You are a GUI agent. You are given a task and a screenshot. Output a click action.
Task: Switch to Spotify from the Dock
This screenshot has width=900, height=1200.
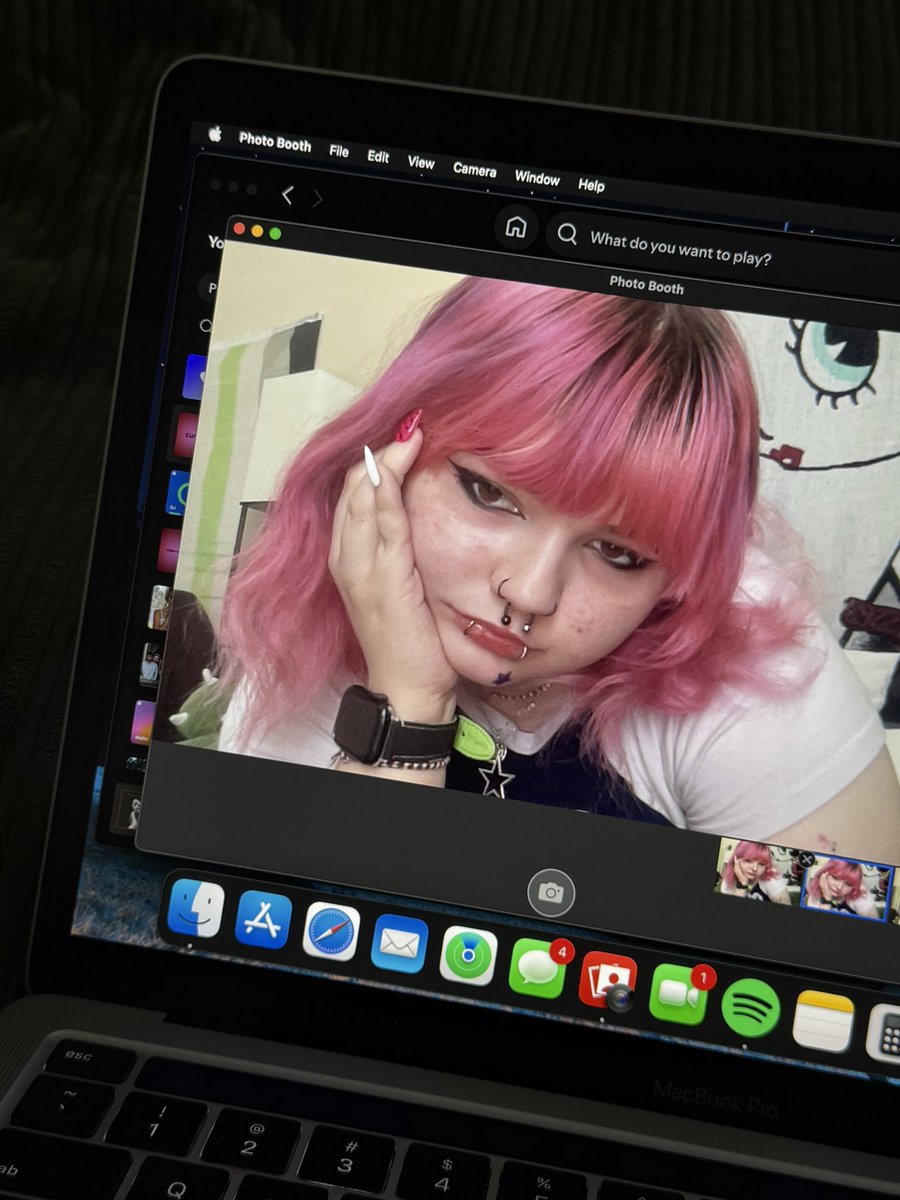pos(750,1007)
